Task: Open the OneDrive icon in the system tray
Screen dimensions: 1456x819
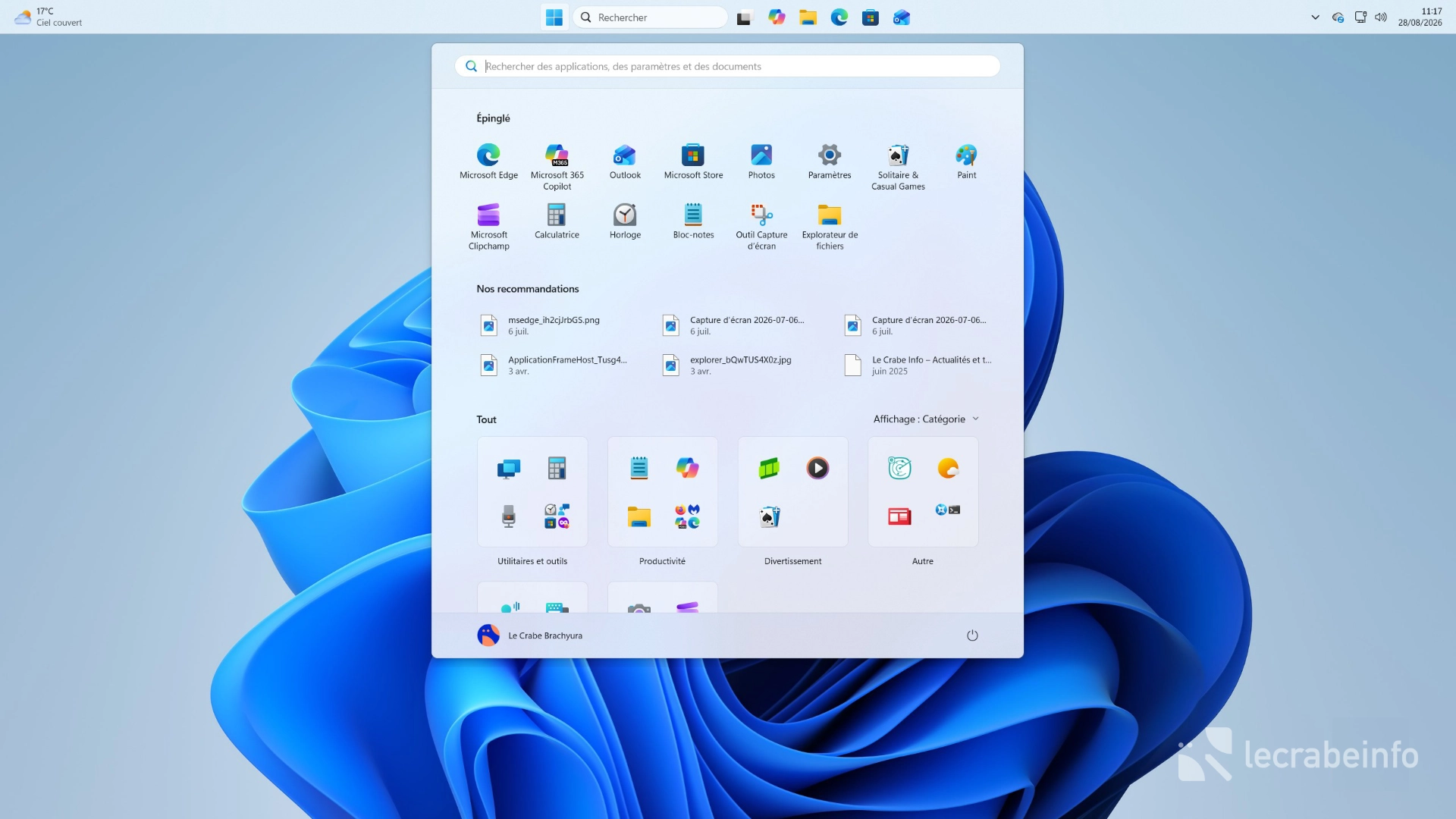Action: (x=1338, y=17)
